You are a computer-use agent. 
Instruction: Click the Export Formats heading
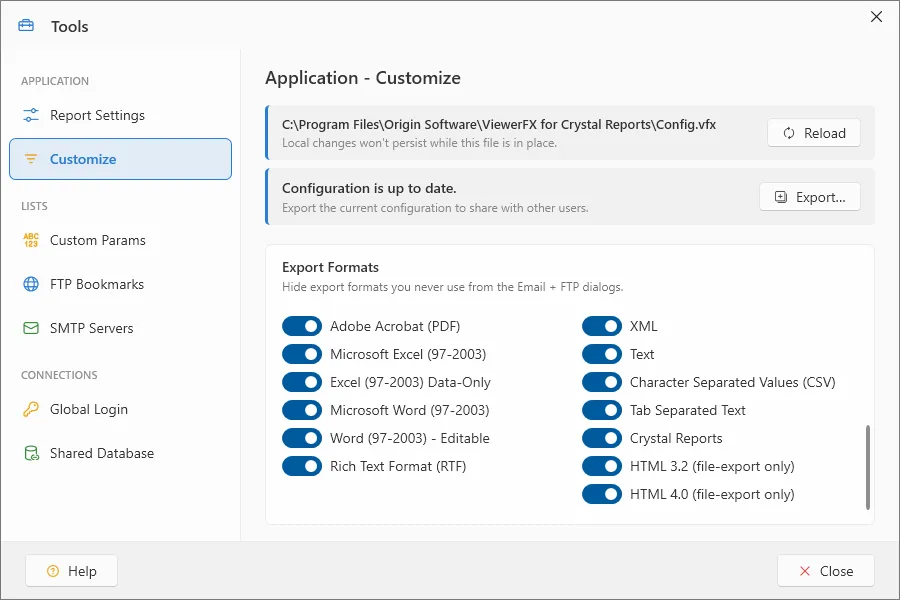tap(331, 267)
